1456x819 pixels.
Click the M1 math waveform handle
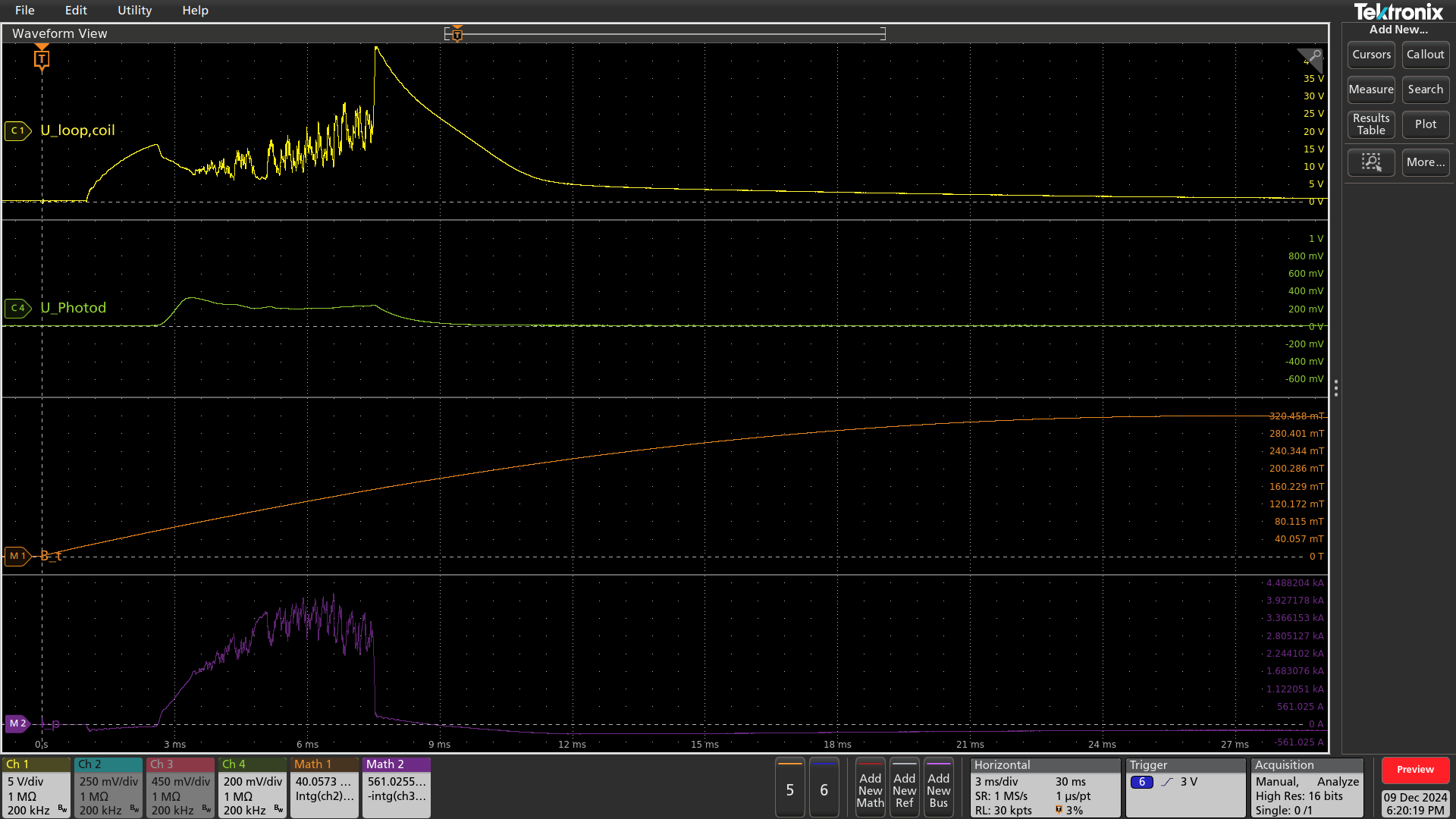pyautogui.click(x=17, y=557)
